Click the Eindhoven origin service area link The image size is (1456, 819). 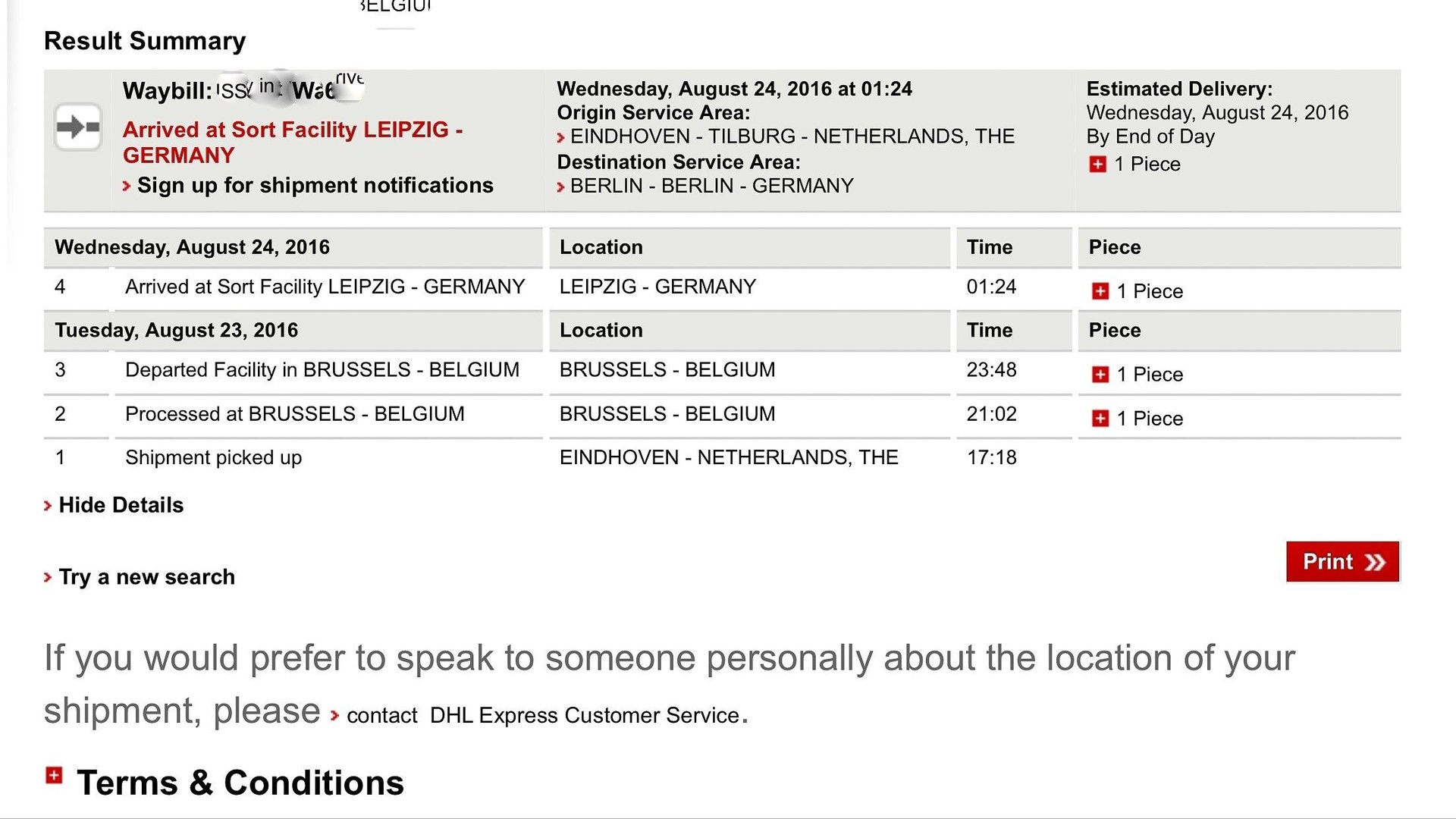[x=792, y=136]
